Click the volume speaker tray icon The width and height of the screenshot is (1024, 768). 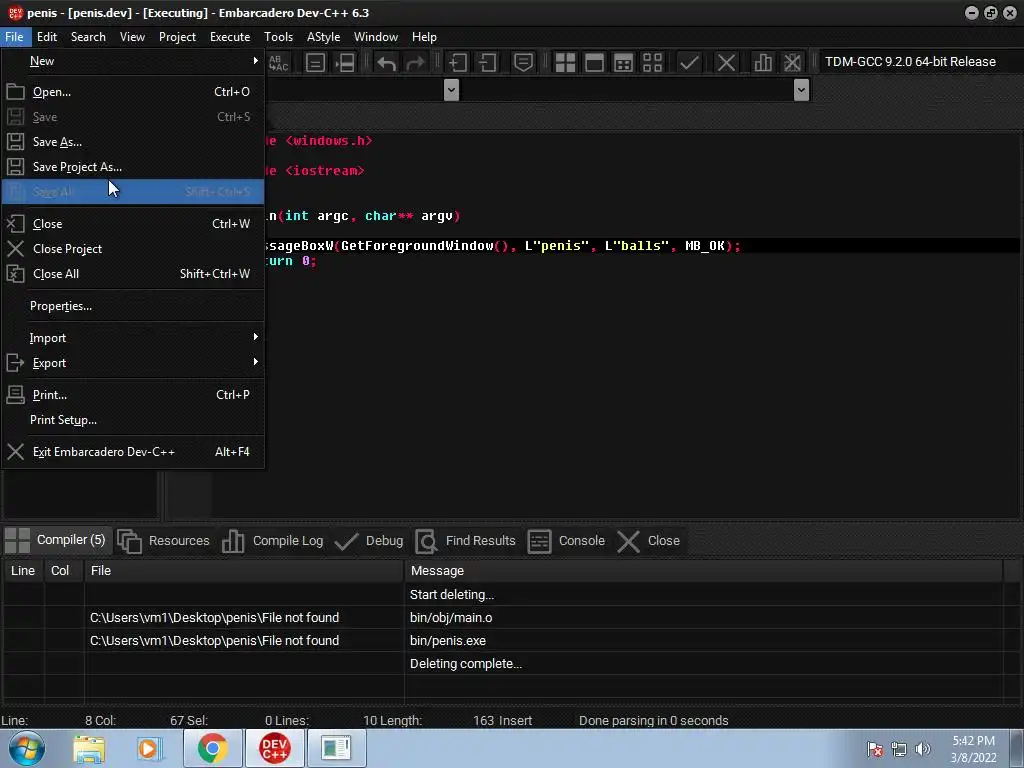pos(923,749)
